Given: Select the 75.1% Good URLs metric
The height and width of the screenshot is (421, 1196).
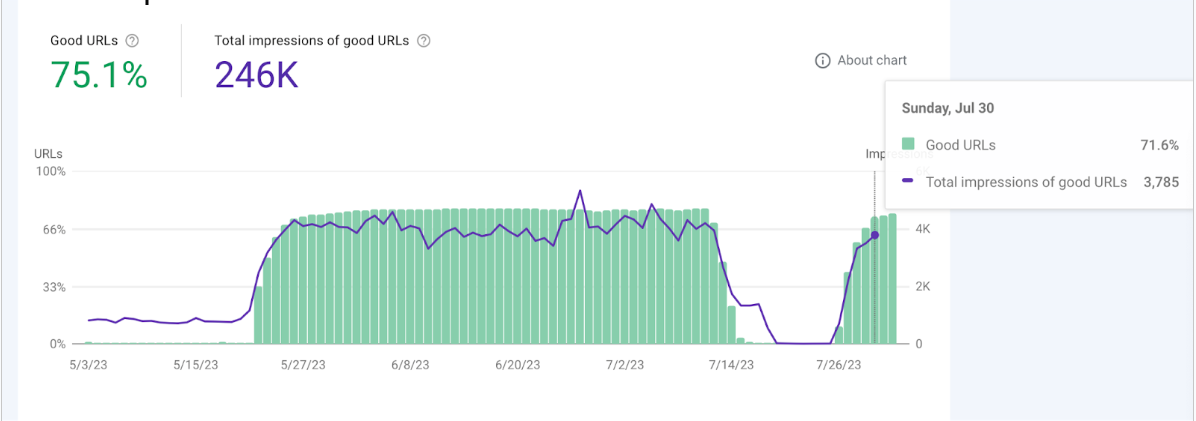Looking at the screenshot, I should pyautogui.click(x=99, y=75).
